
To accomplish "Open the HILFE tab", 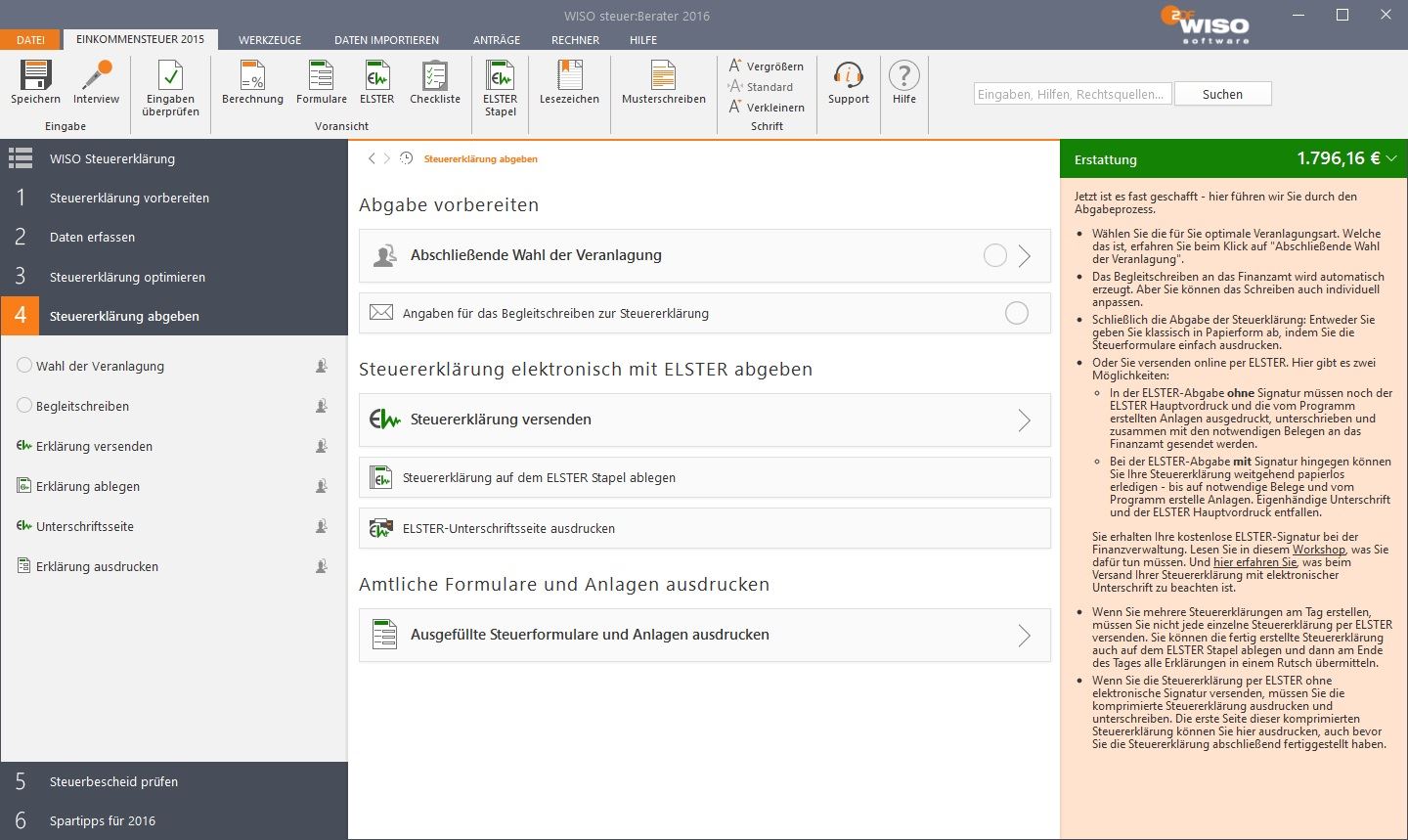I will (x=643, y=40).
